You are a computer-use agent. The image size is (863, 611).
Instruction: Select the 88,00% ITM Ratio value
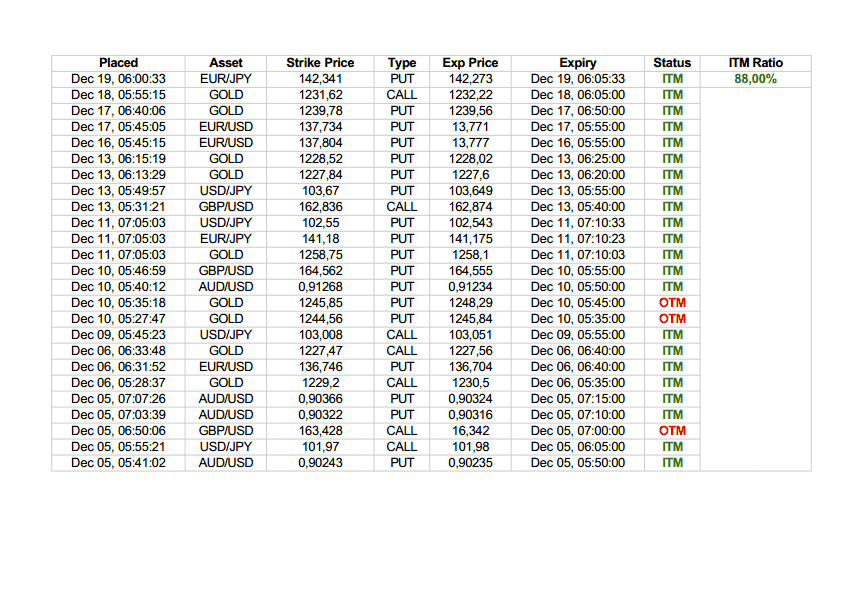pos(757,78)
